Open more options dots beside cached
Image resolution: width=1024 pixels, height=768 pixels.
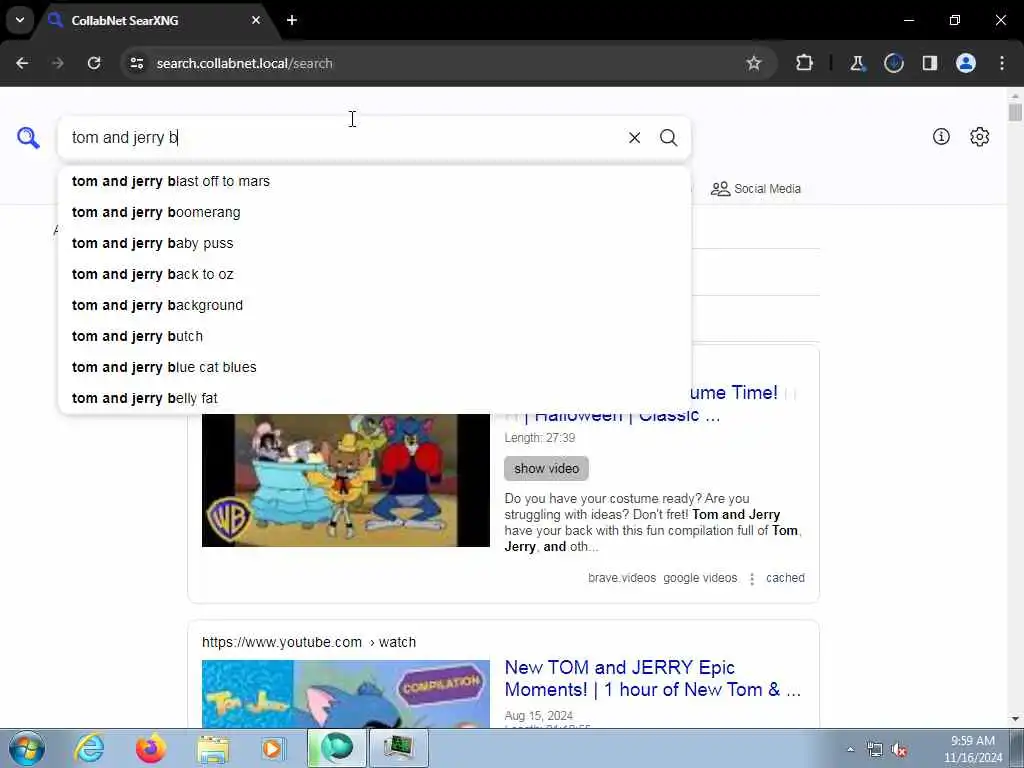pos(752,579)
